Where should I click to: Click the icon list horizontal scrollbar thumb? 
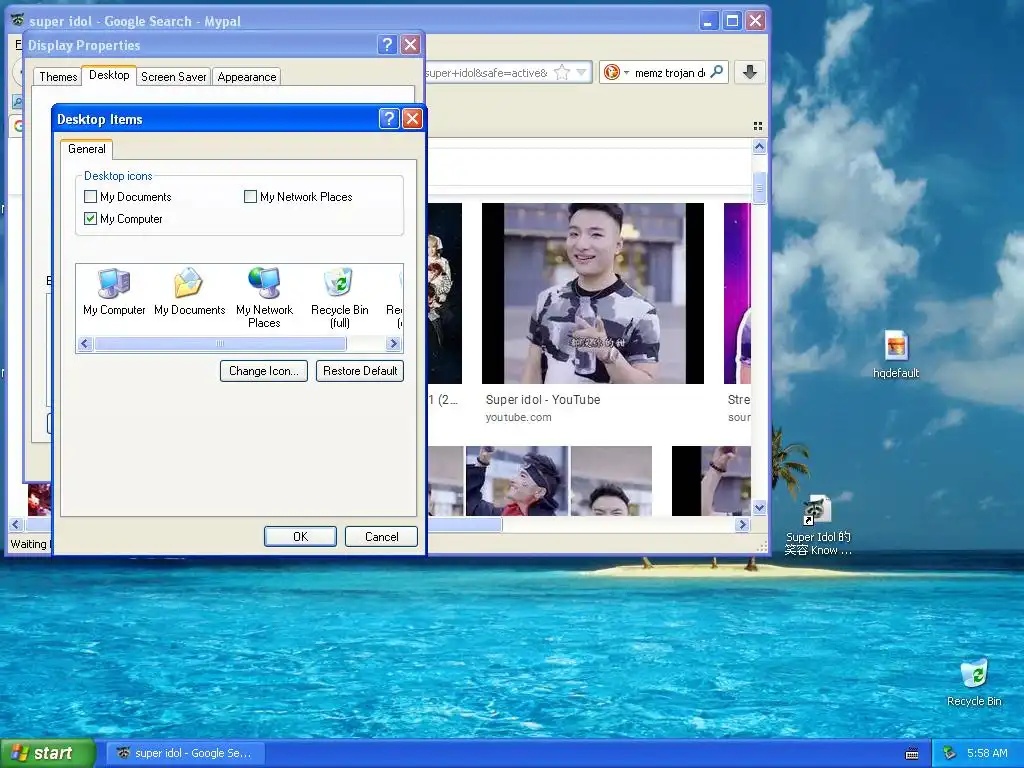(x=220, y=344)
